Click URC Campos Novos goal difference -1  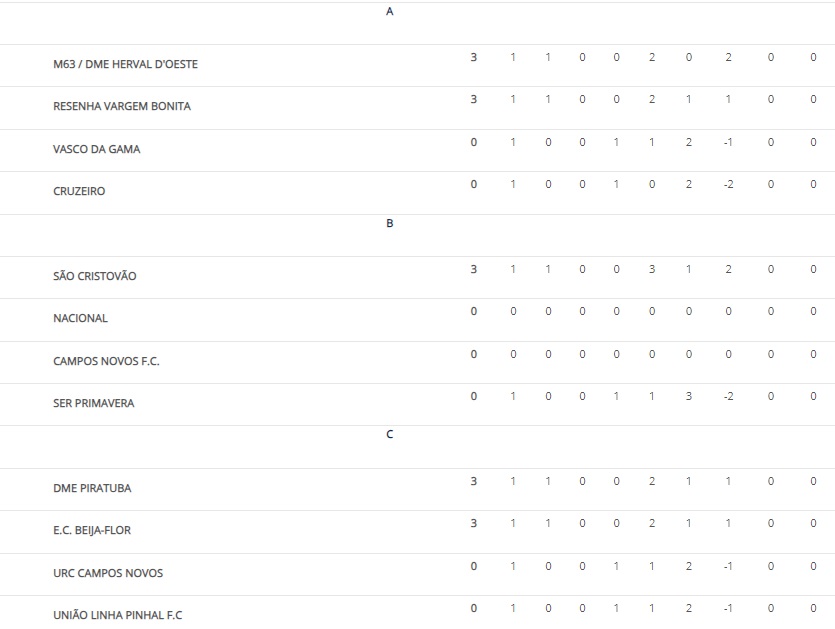[728, 566]
